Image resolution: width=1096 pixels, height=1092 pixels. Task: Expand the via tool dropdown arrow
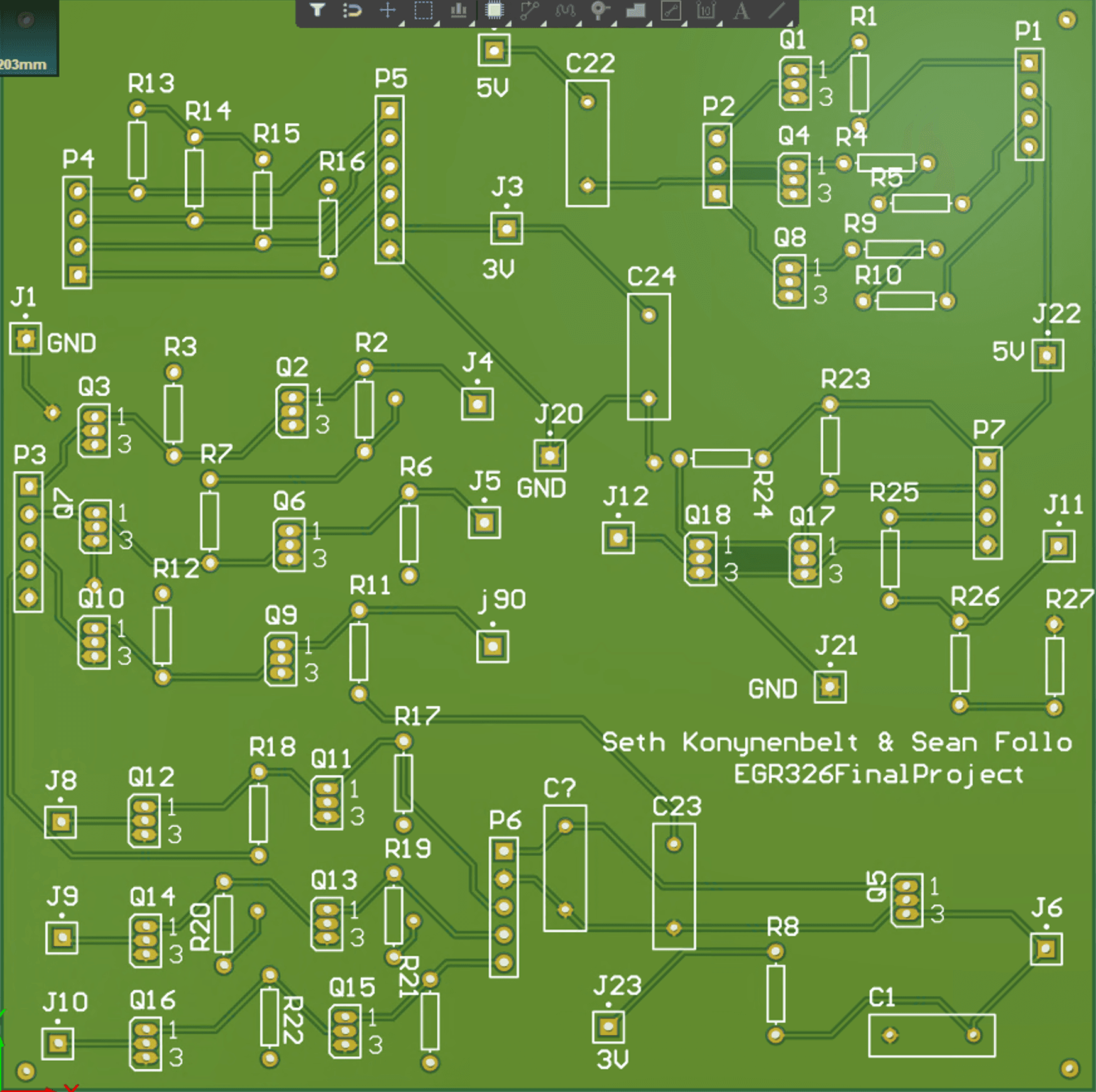pyautogui.click(x=614, y=23)
